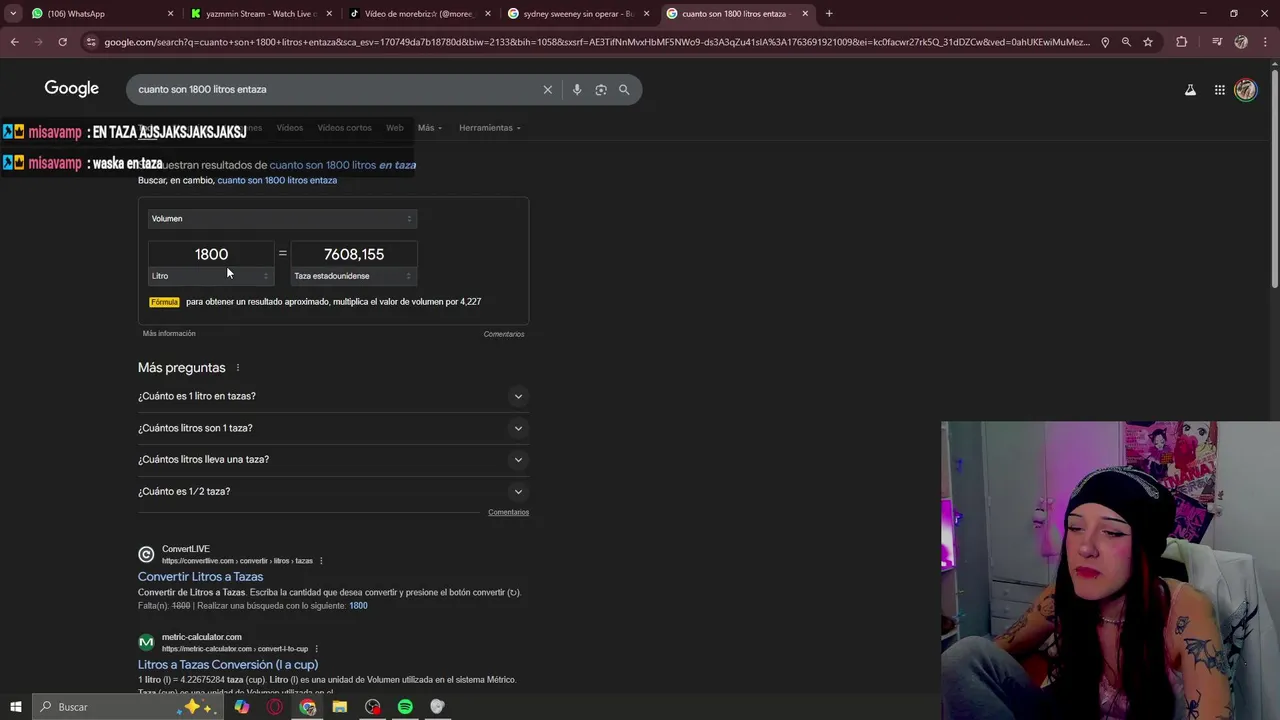Open OBS Studio from the taskbar
The image size is (1280, 720).
pyautogui.click(x=373, y=707)
